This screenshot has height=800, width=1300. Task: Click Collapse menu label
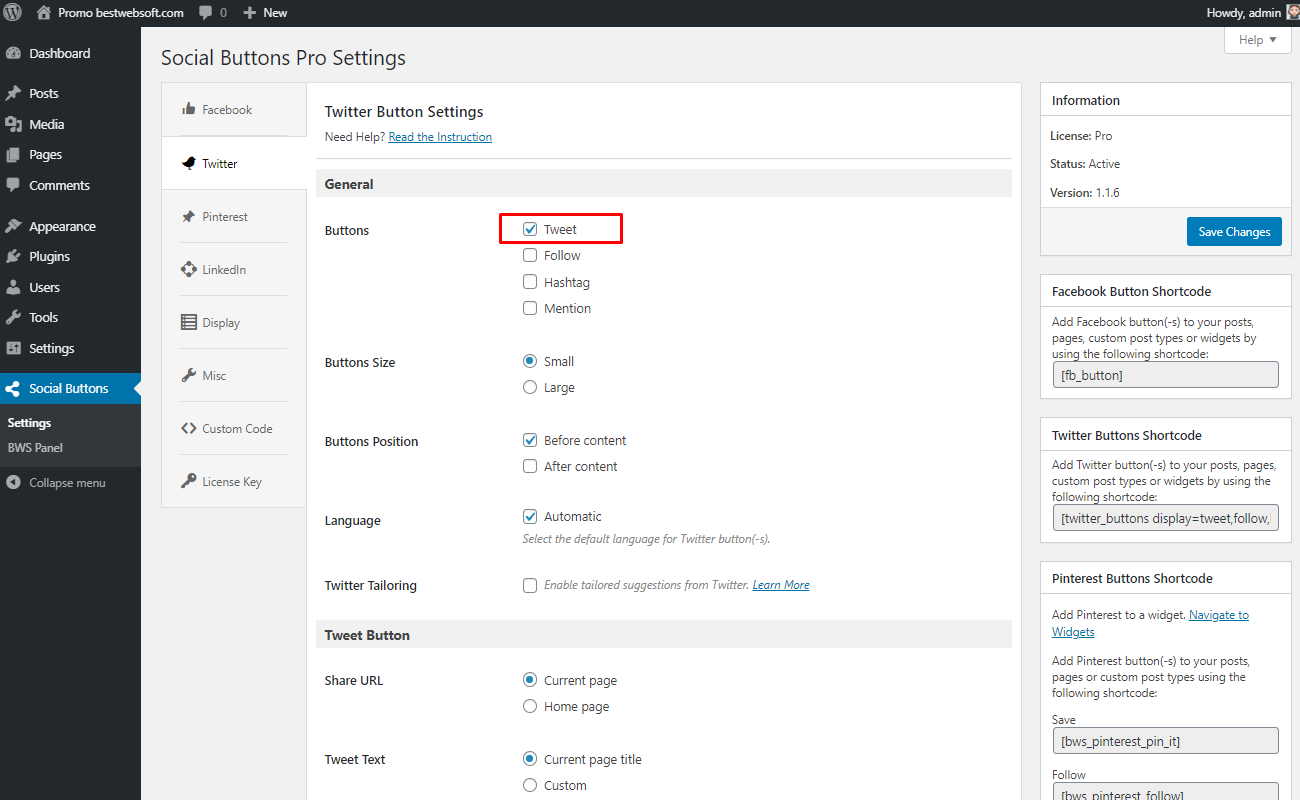click(x=67, y=483)
